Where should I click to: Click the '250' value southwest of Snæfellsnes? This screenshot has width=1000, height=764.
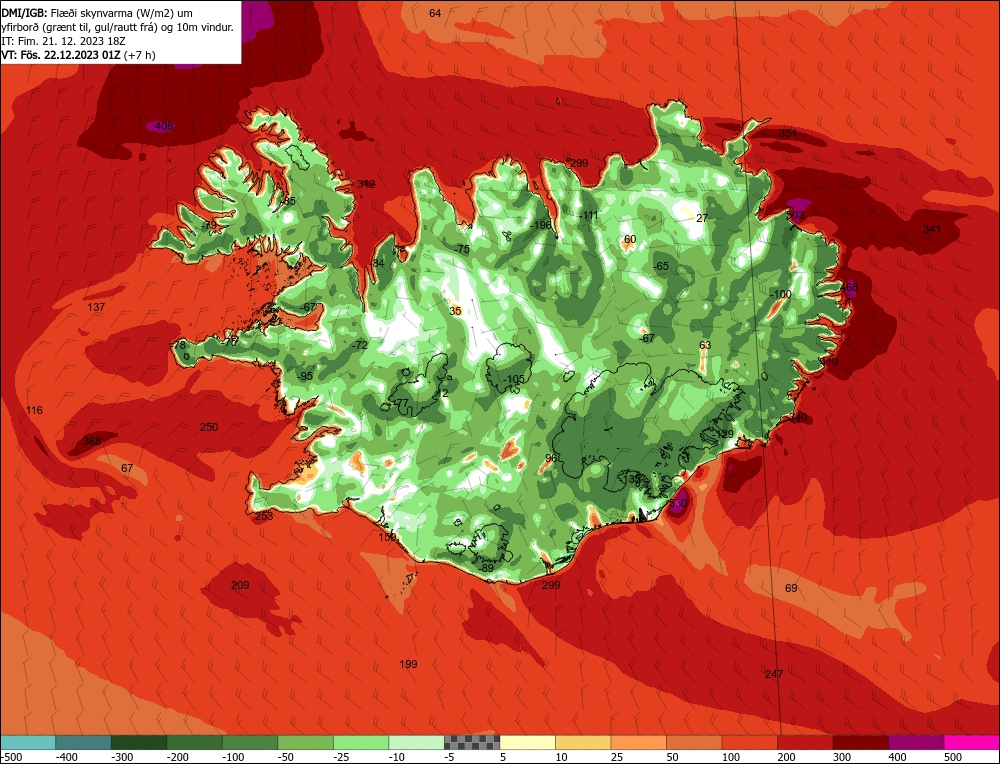[x=209, y=427]
